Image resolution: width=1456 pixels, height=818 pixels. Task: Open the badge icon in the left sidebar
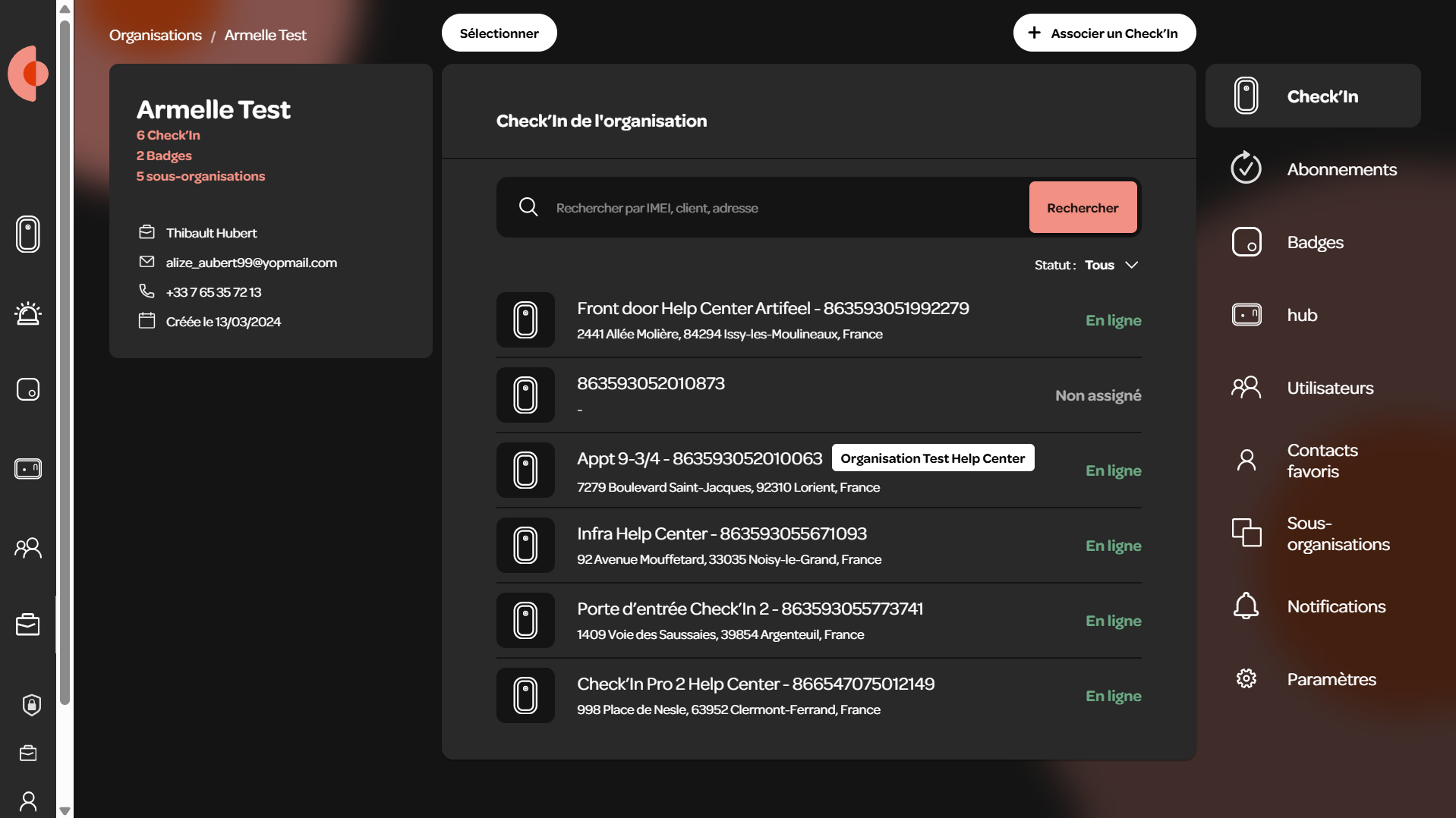pos(28,389)
